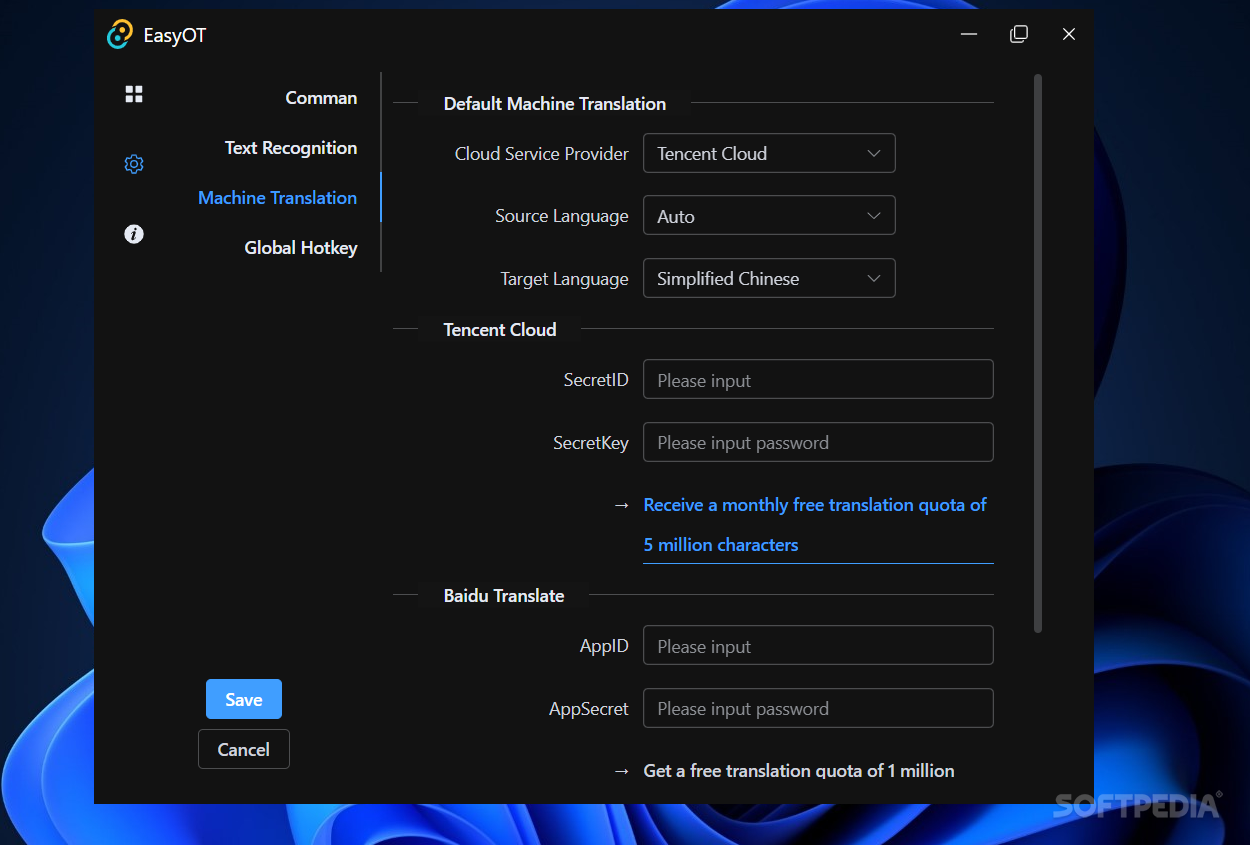1250x845 pixels.
Task: Focus the Tencent Cloud SecretID field
Action: (x=818, y=380)
